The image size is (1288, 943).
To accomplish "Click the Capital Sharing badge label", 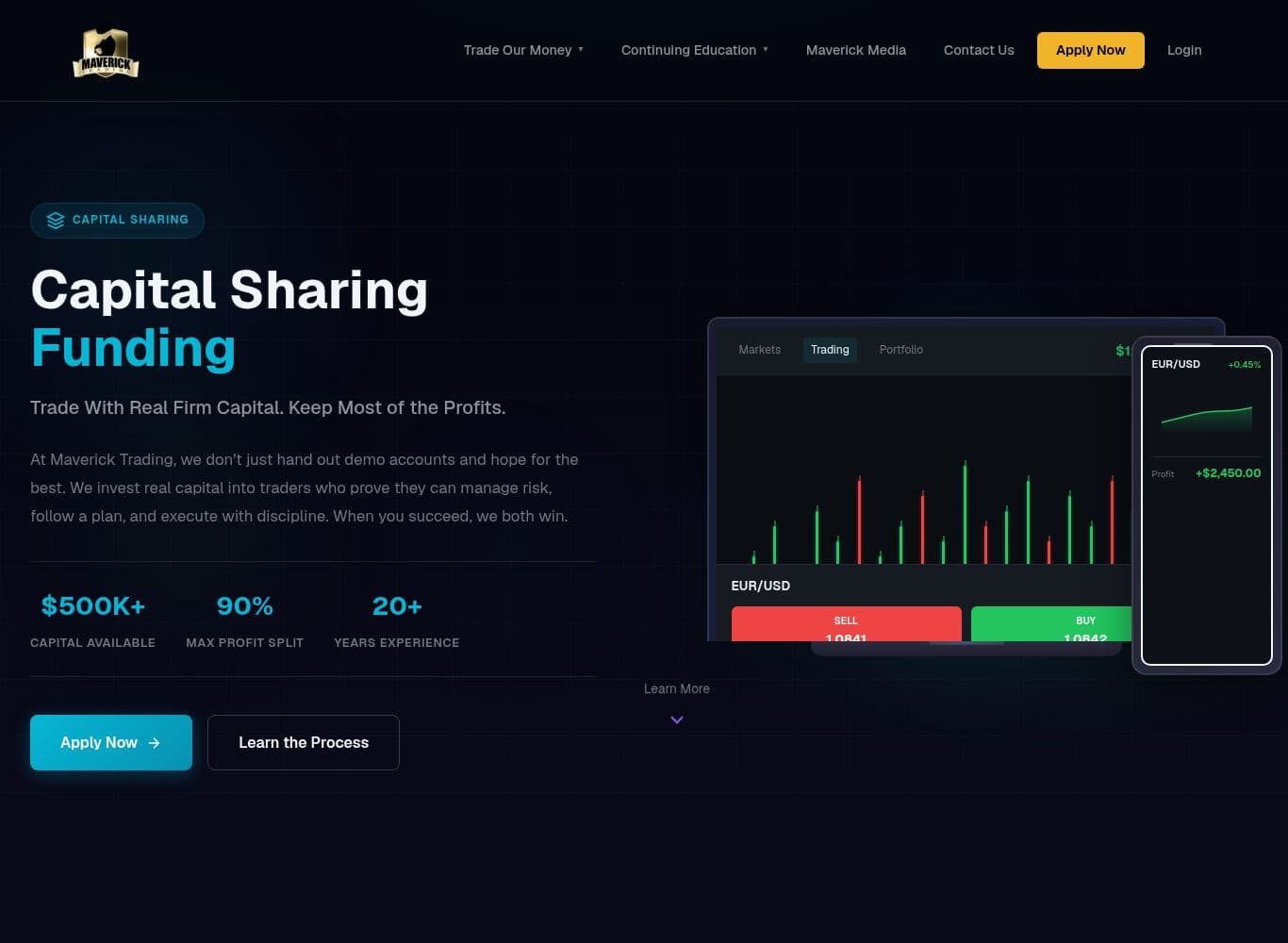I will [x=130, y=220].
